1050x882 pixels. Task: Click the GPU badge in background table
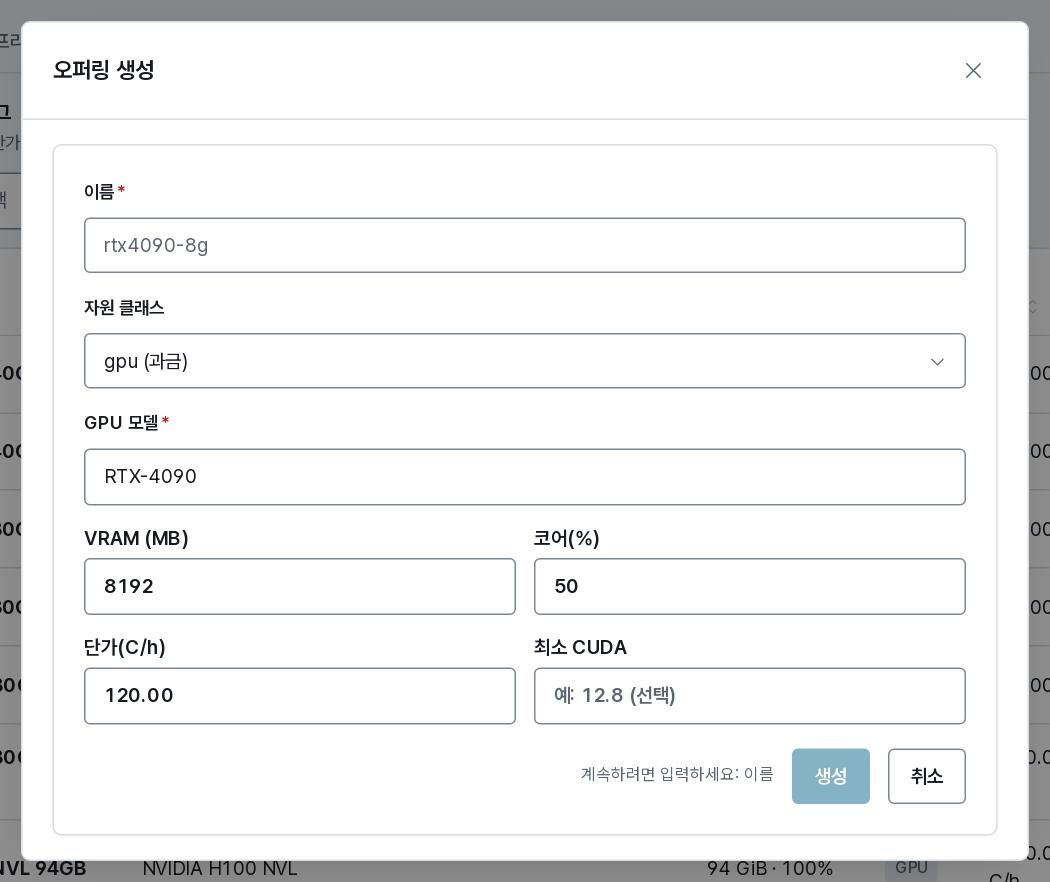(911, 867)
